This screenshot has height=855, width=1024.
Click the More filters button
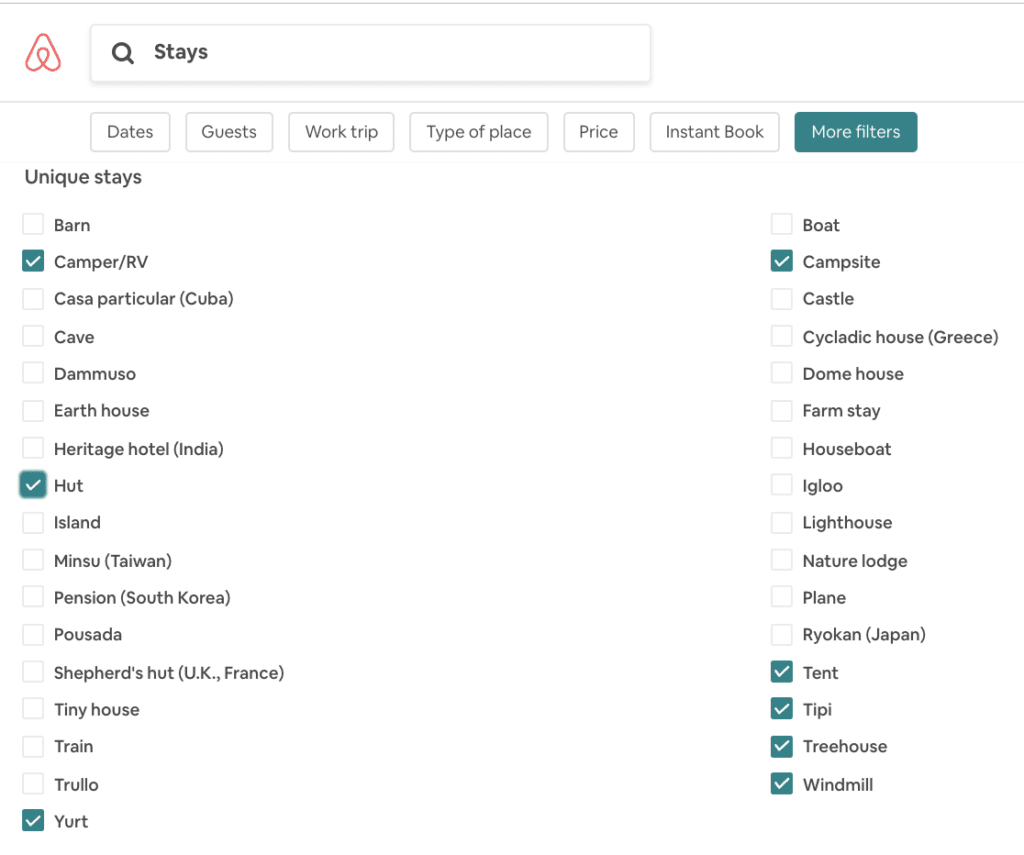[855, 132]
